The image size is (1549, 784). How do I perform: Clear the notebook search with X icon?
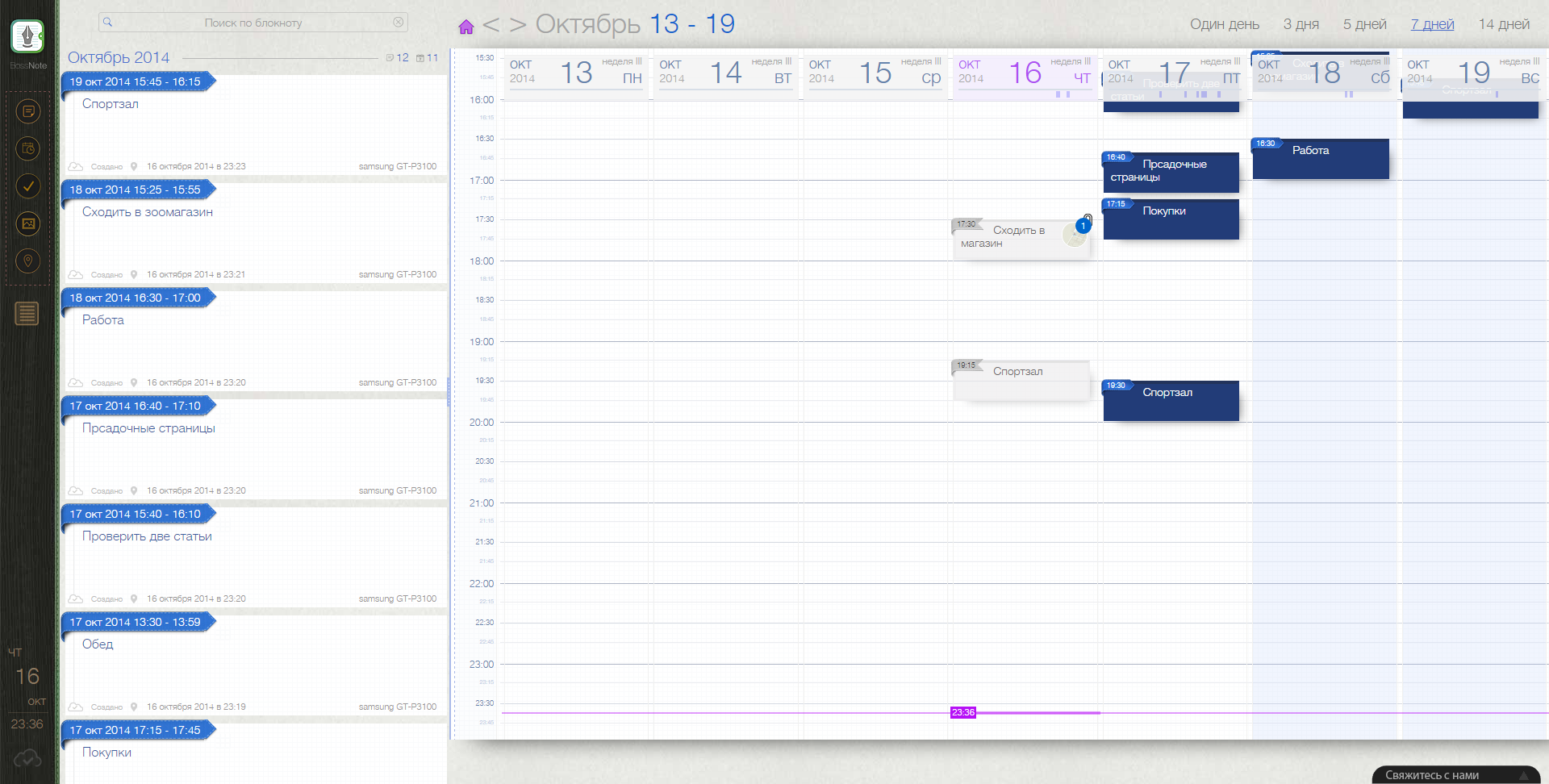[x=399, y=23]
